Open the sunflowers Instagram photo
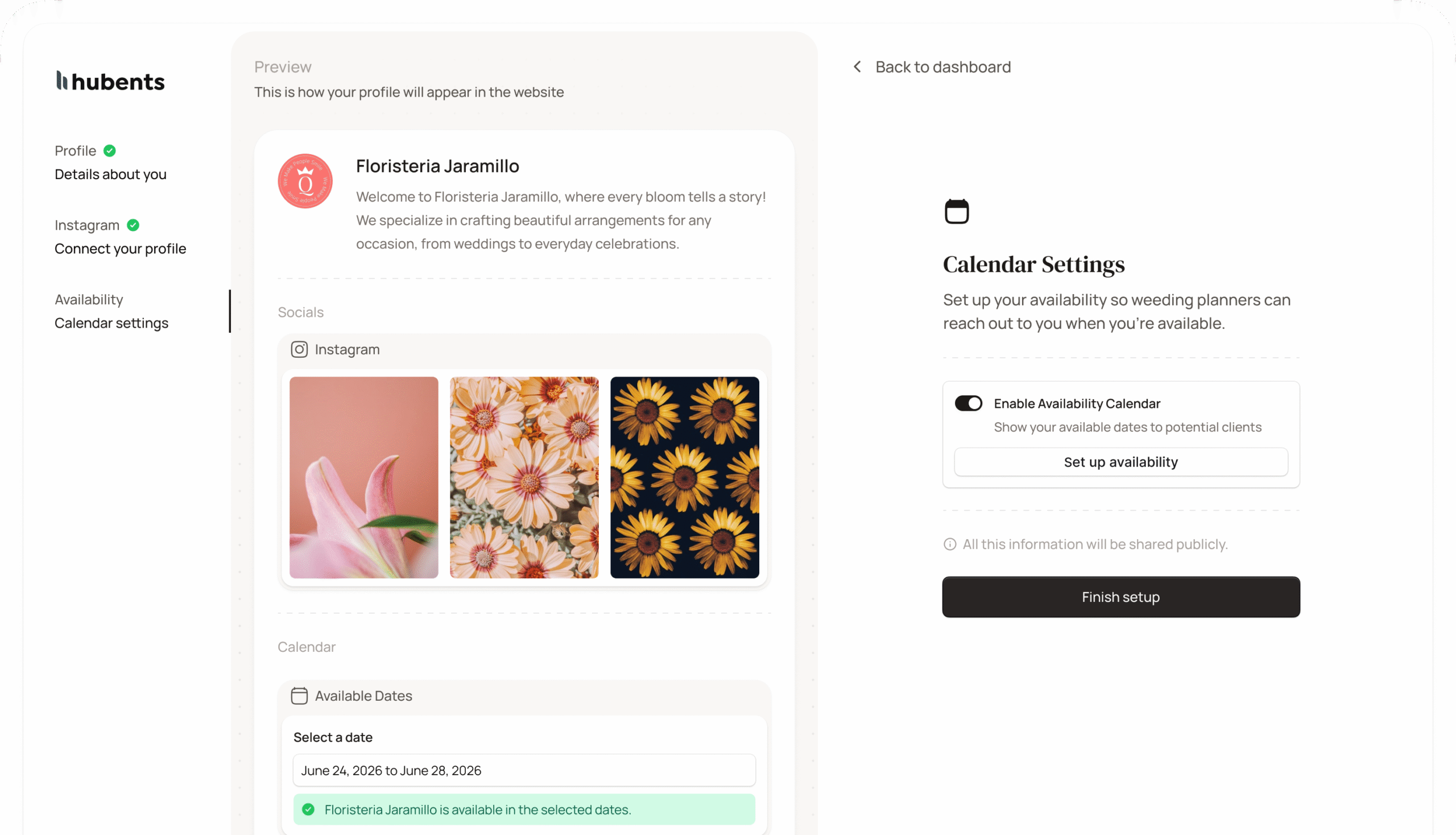Viewport: 1456px width, 835px height. click(x=684, y=477)
